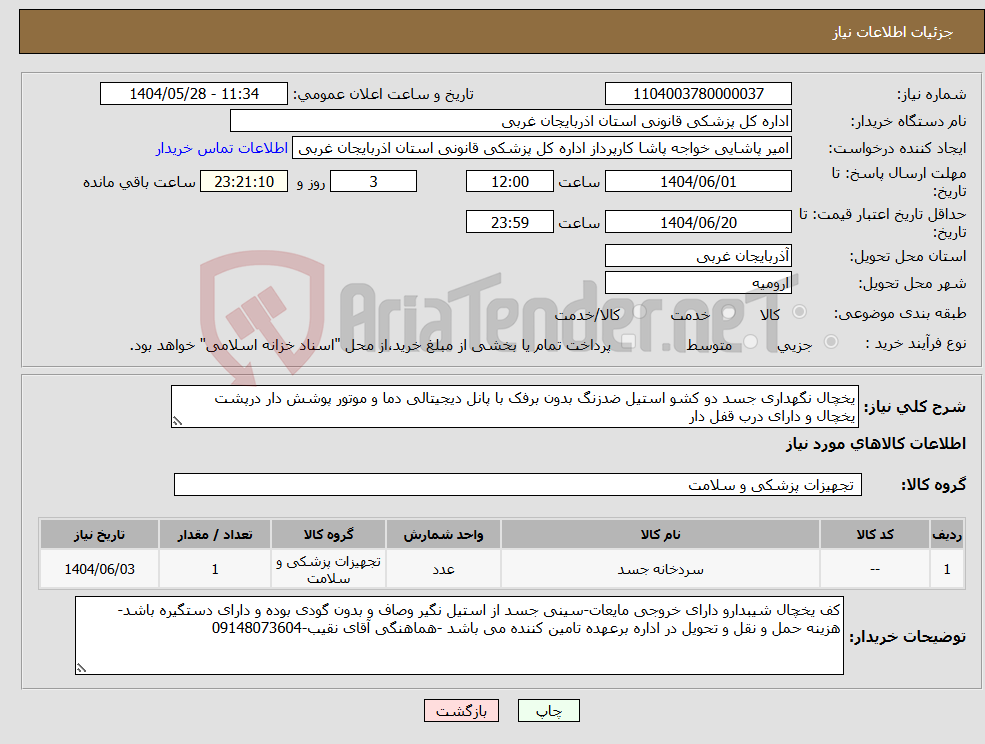Click the واحد شمارش column header
The width and height of the screenshot is (985, 744).
coord(444,534)
